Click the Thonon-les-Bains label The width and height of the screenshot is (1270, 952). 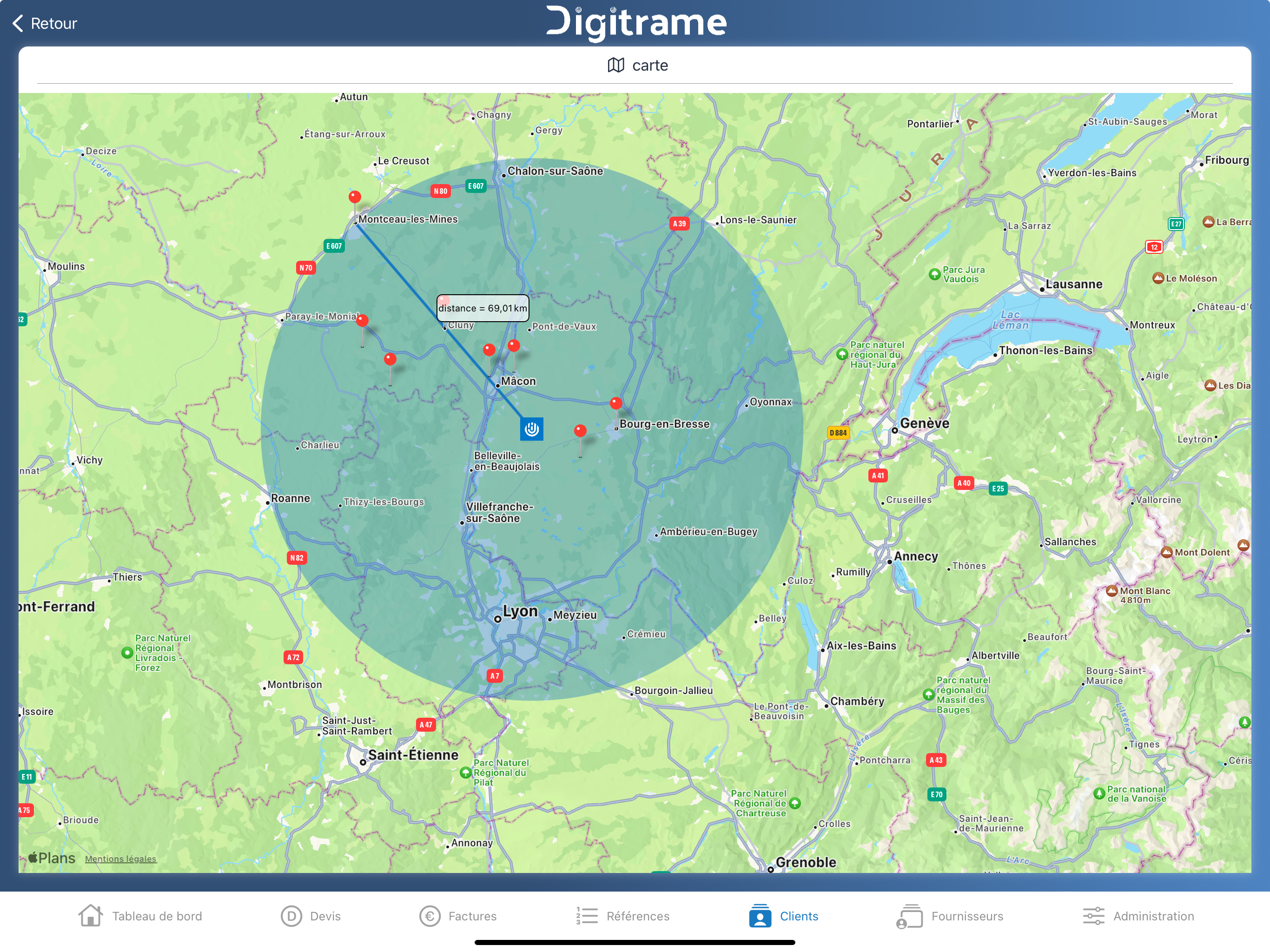point(1045,350)
